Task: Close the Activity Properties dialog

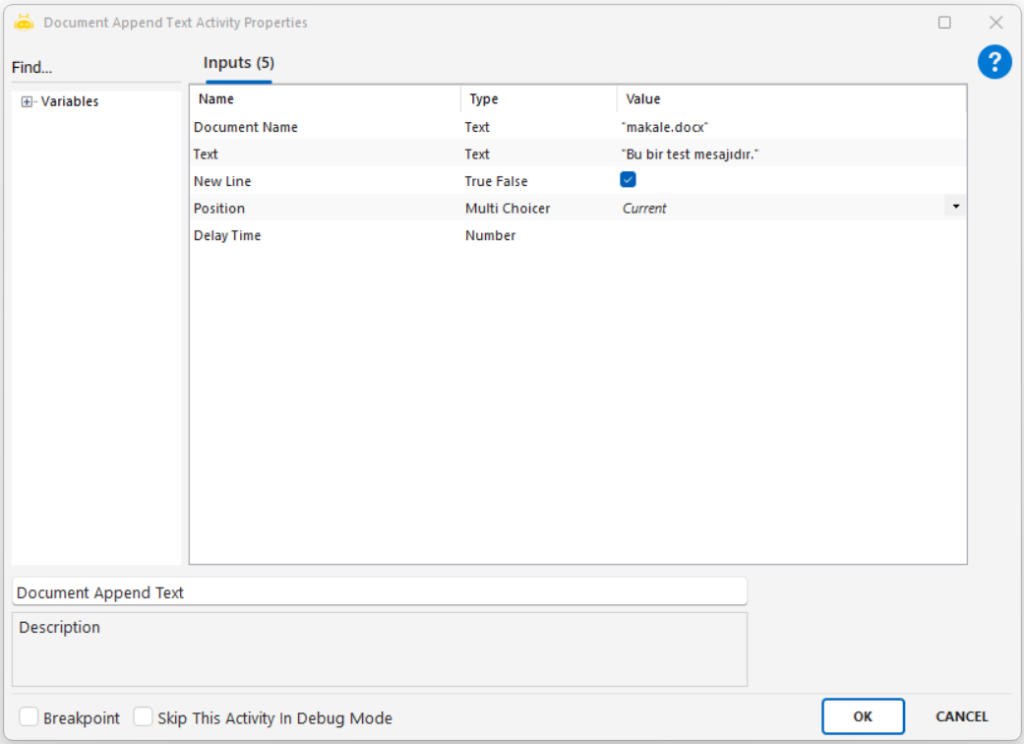Action: coord(995,22)
